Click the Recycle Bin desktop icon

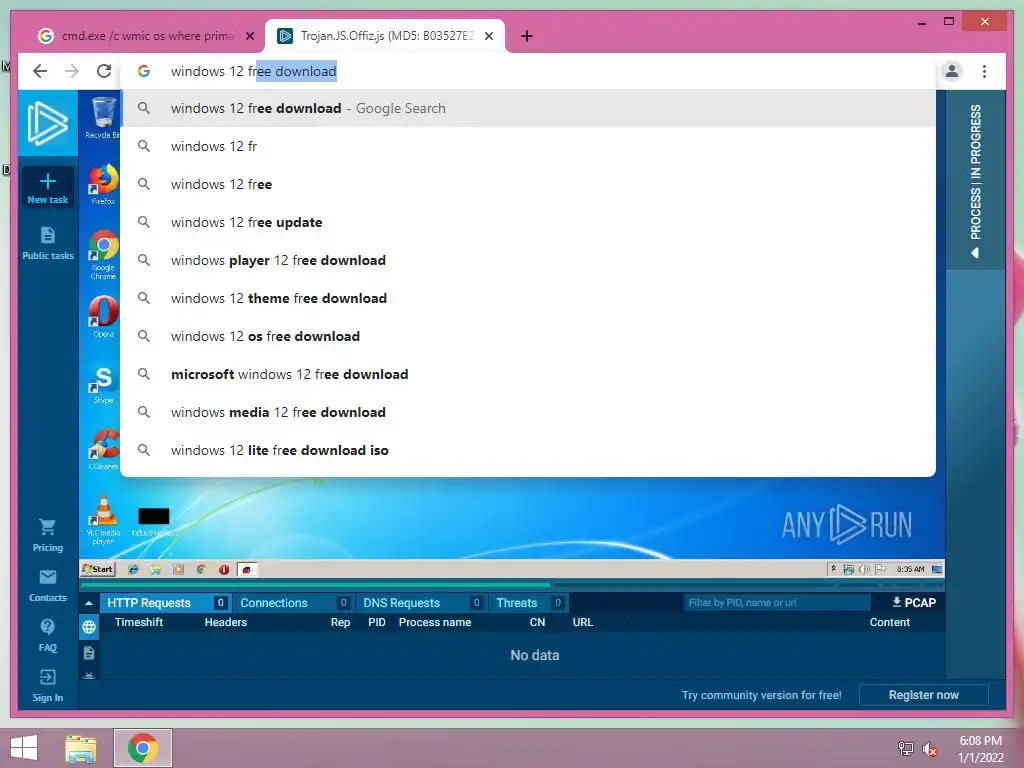point(103,118)
